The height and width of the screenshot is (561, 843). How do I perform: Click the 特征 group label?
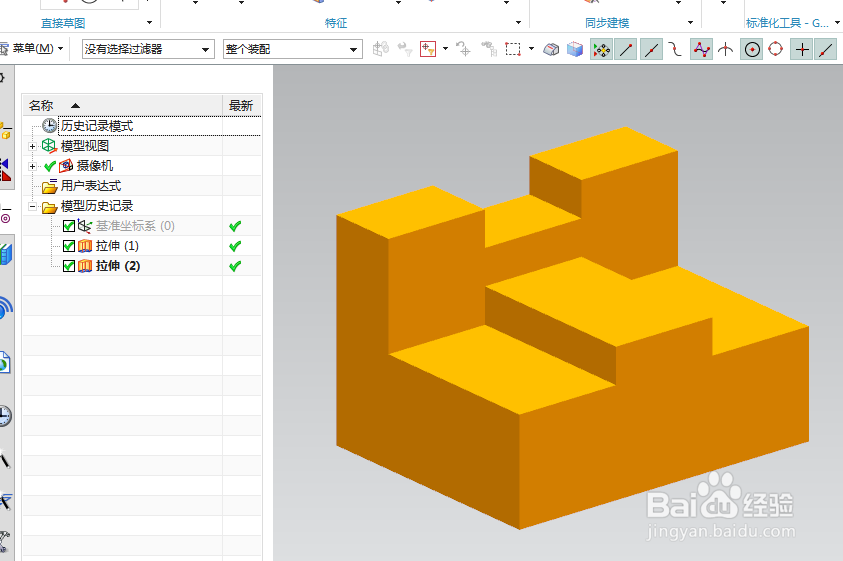[x=336, y=23]
